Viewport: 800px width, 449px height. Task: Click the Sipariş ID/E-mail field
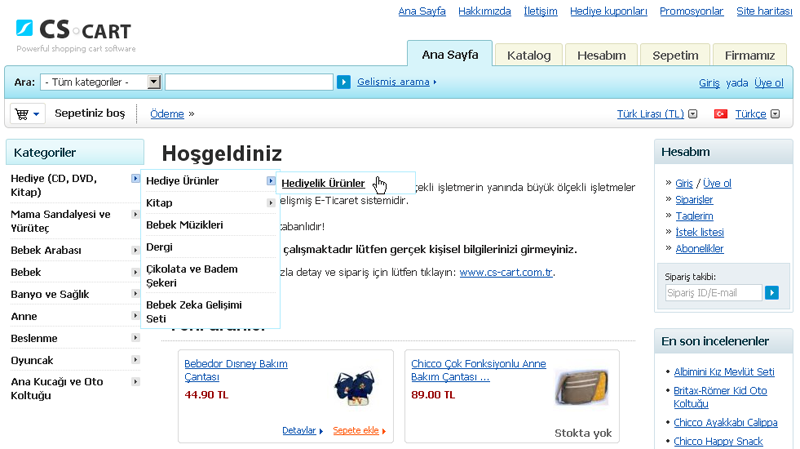coord(713,292)
